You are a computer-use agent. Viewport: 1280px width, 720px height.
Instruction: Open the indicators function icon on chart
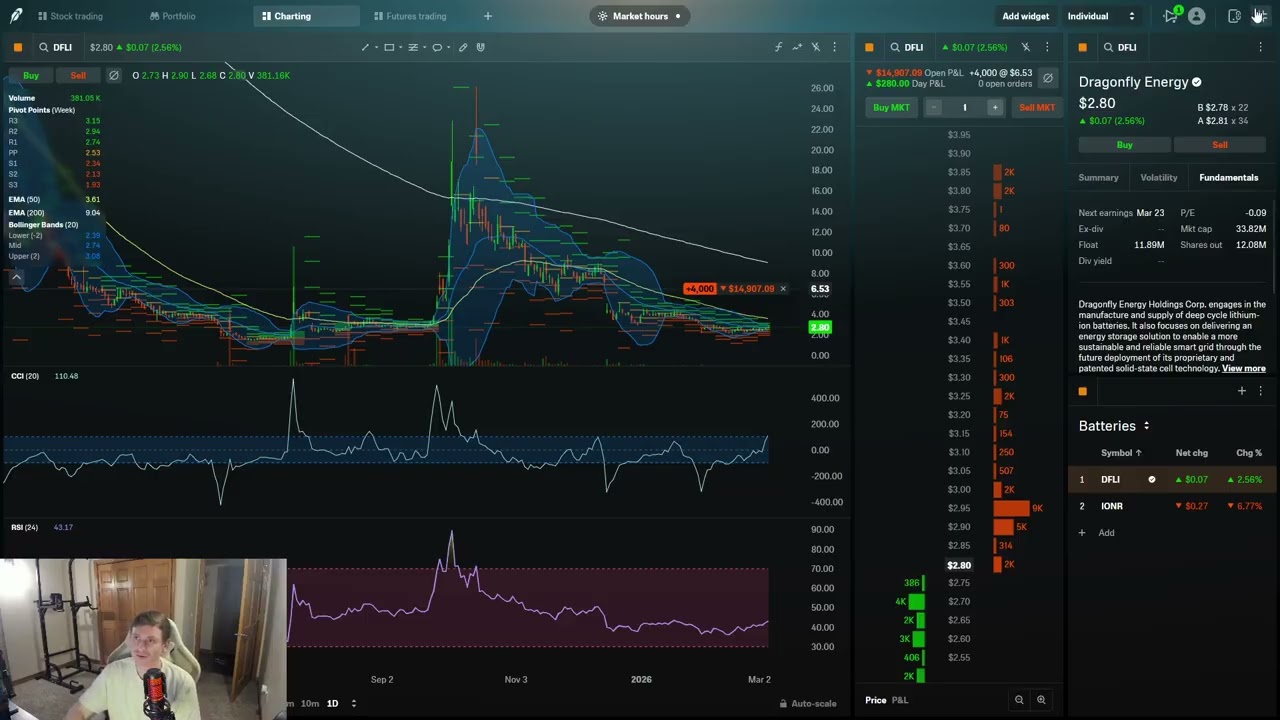click(x=778, y=47)
